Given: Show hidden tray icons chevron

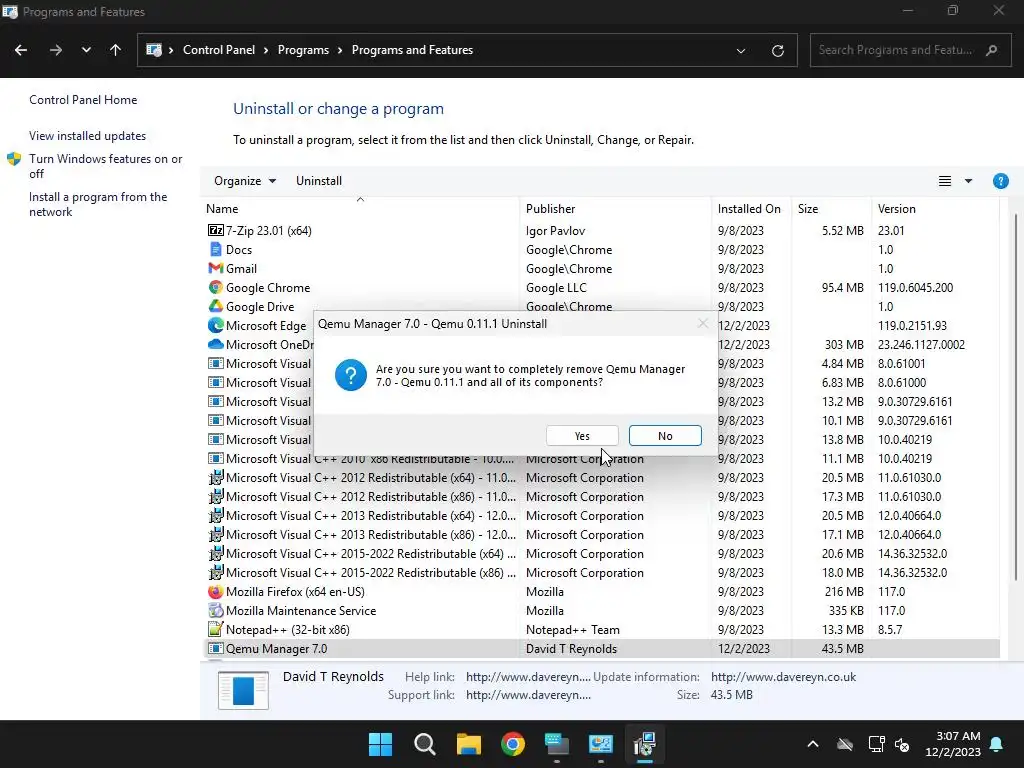Looking at the screenshot, I should click(x=812, y=744).
